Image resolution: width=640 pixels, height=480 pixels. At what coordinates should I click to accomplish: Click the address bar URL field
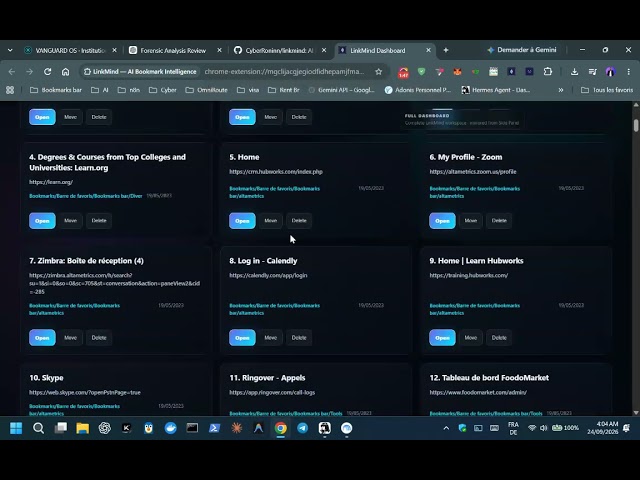coord(284,72)
